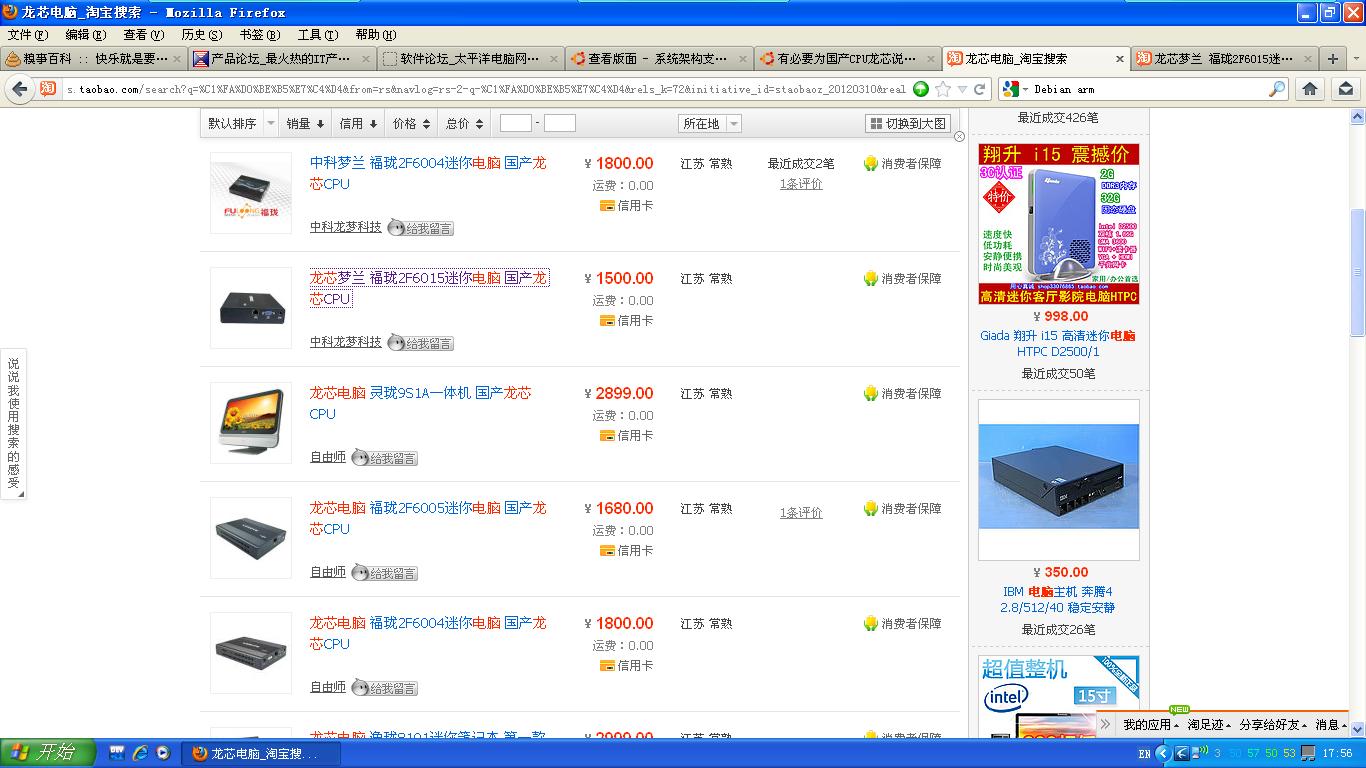The image size is (1366, 768).
Task: Click the minimum price input field
Action: 516,123
